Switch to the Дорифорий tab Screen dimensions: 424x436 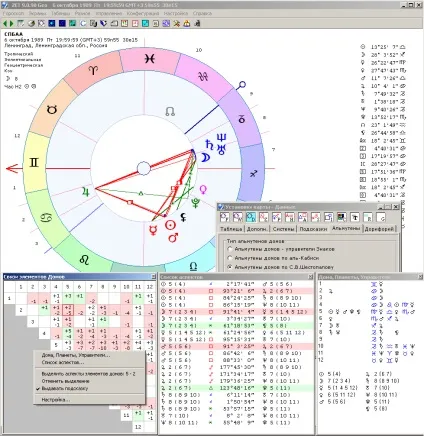click(379, 229)
